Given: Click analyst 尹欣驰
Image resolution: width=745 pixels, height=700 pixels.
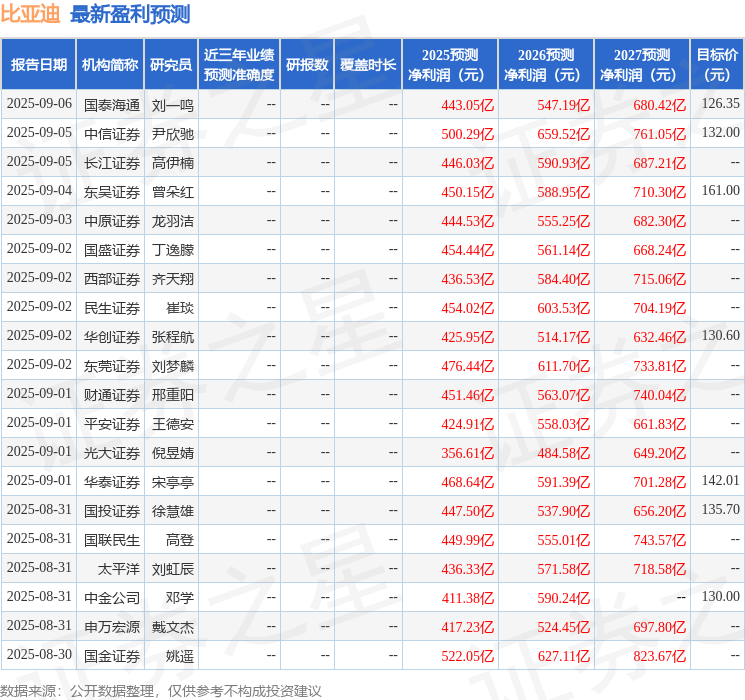Looking at the screenshot, I should click(x=172, y=134).
